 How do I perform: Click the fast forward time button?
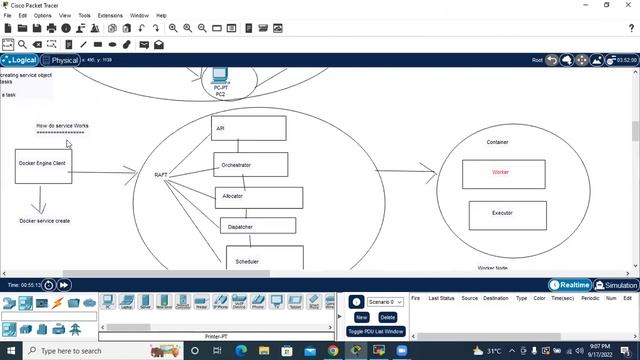(64, 285)
